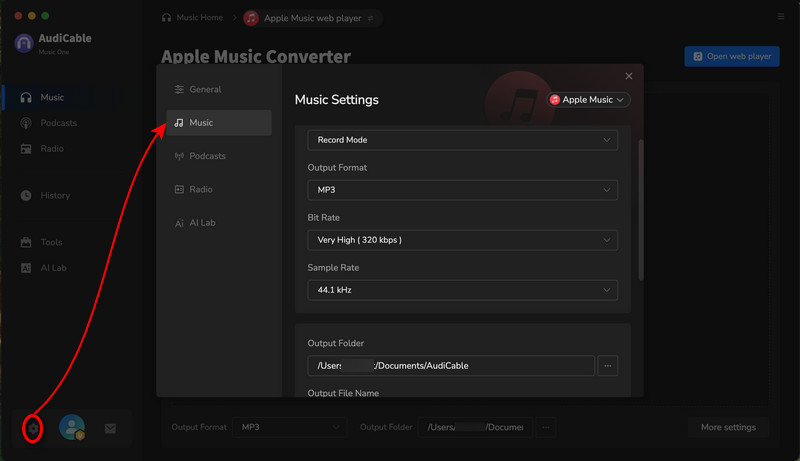
Task: Click the Open web player button
Action: (732, 56)
